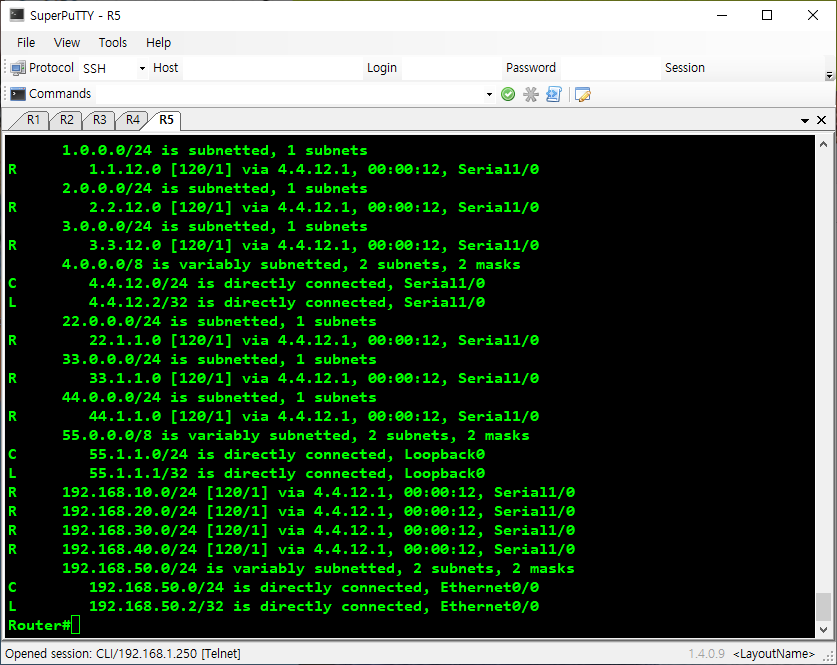Click the 192.168.50.0/24 Ethernet0/0 connected line
The image size is (837, 665).
pyautogui.click(x=273, y=587)
